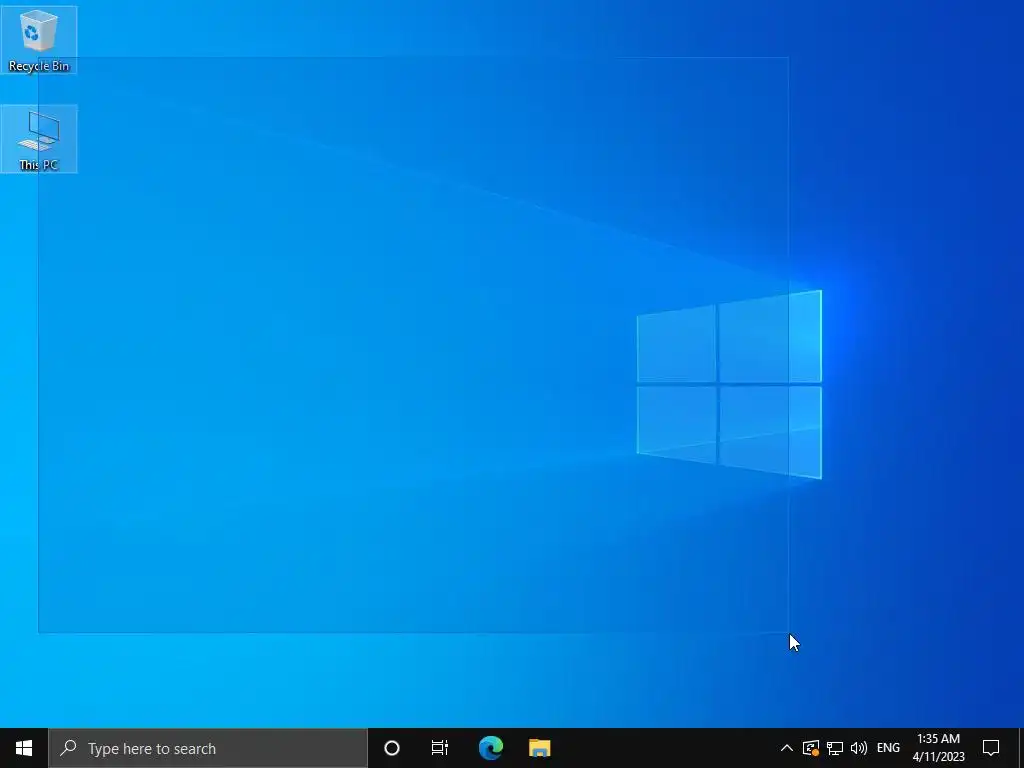This screenshot has width=1024, height=768.
Task: Open network settings tray icon
Action: 835,748
